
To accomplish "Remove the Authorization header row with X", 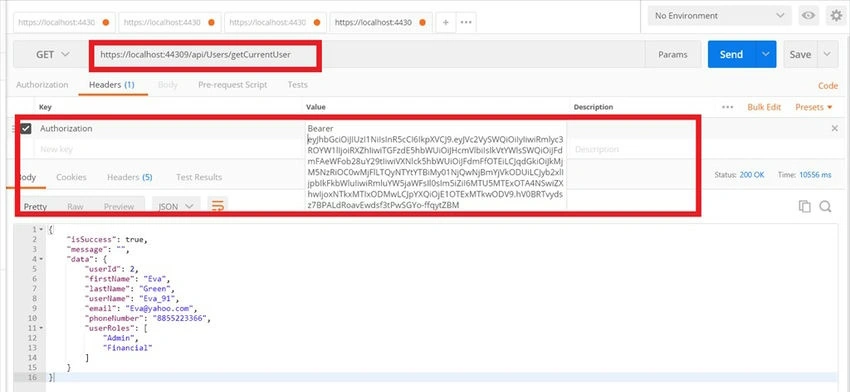I will pyautogui.click(x=835, y=128).
